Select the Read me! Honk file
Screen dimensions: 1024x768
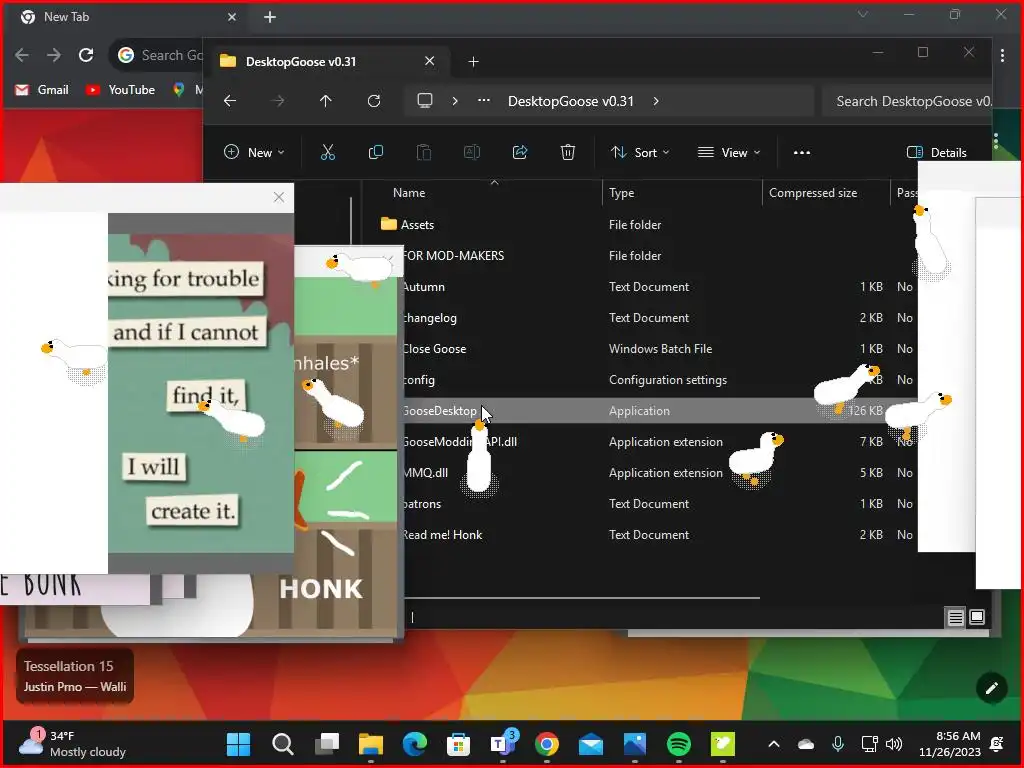[442, 535]
